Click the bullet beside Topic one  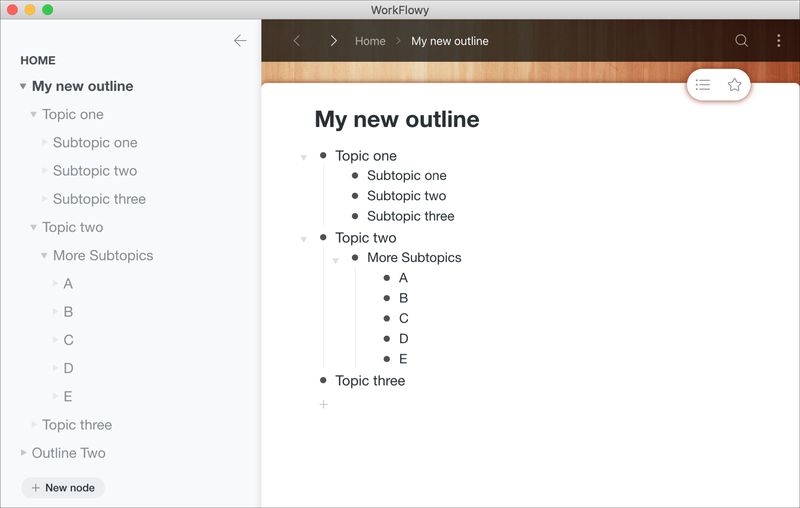323,155
